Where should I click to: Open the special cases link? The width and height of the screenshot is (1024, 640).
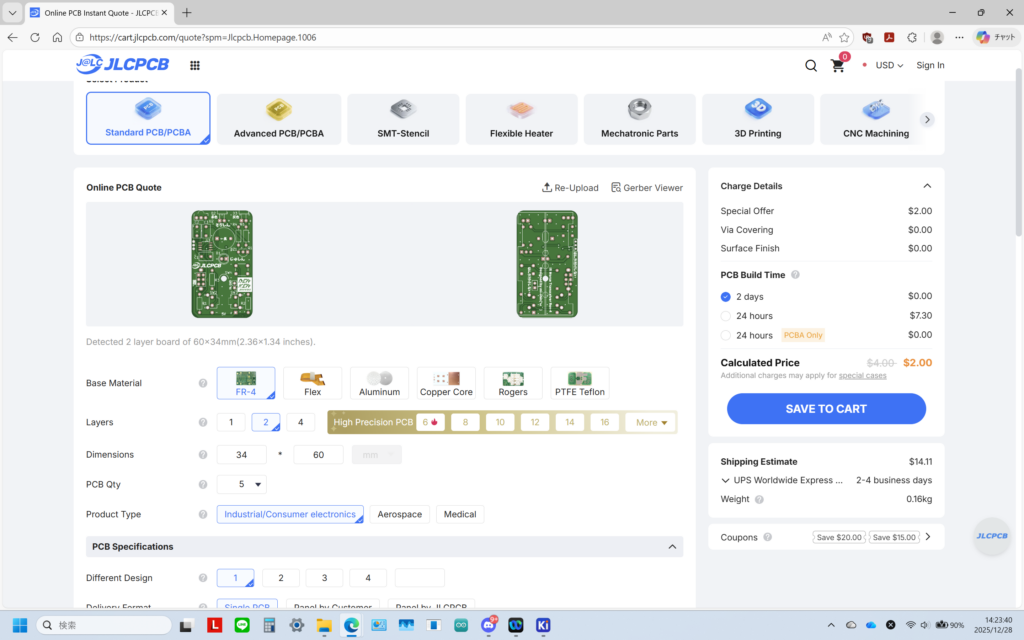(862, 375)
